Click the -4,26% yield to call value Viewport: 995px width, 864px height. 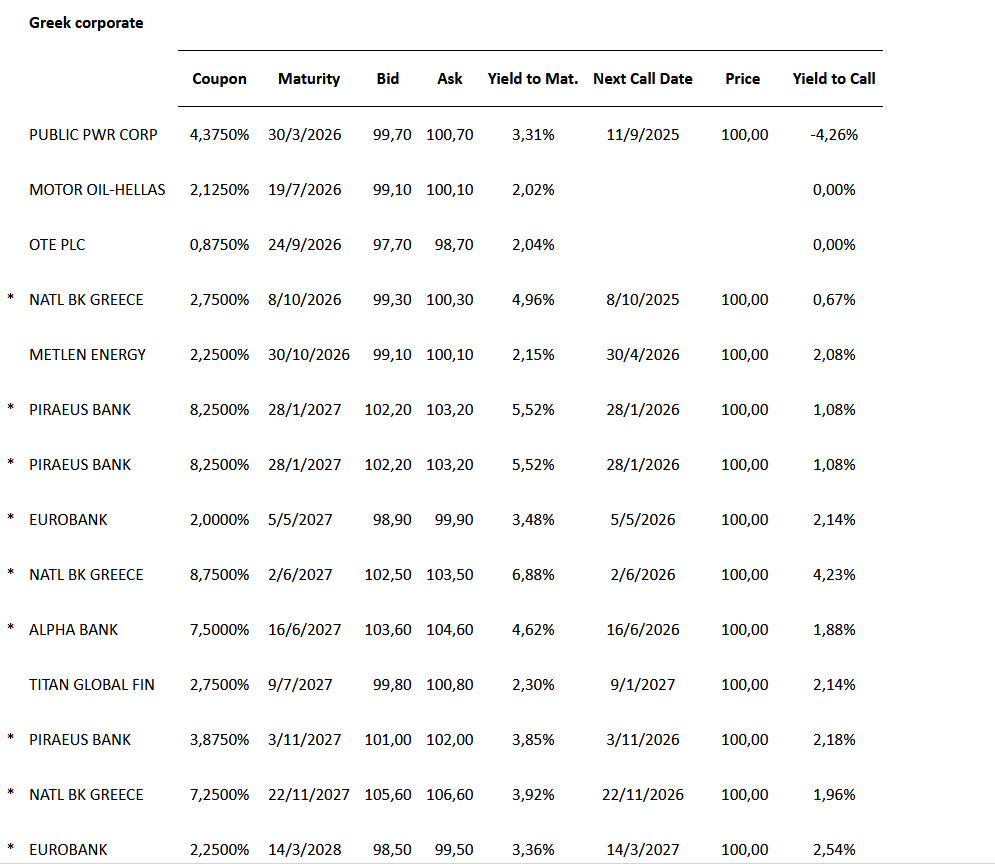point(834,135)
